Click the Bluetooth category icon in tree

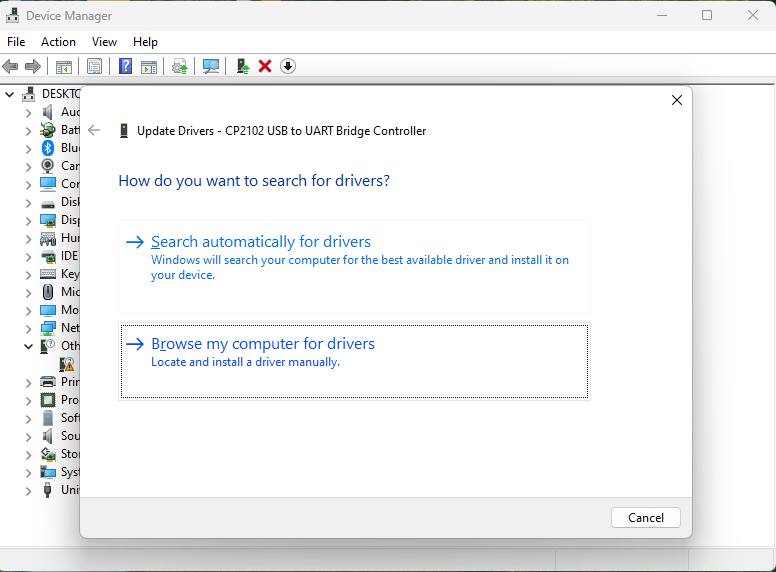point(48,147)
